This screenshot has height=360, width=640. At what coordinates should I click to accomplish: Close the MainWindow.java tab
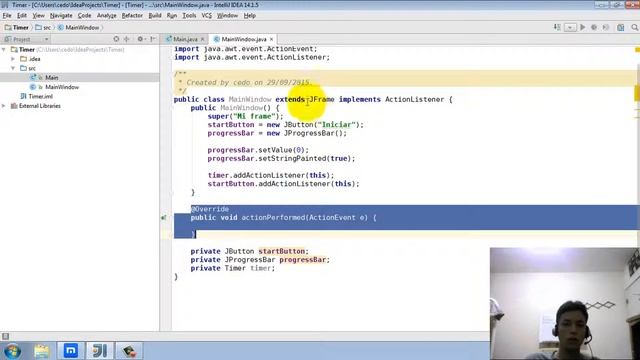point(271,39)
